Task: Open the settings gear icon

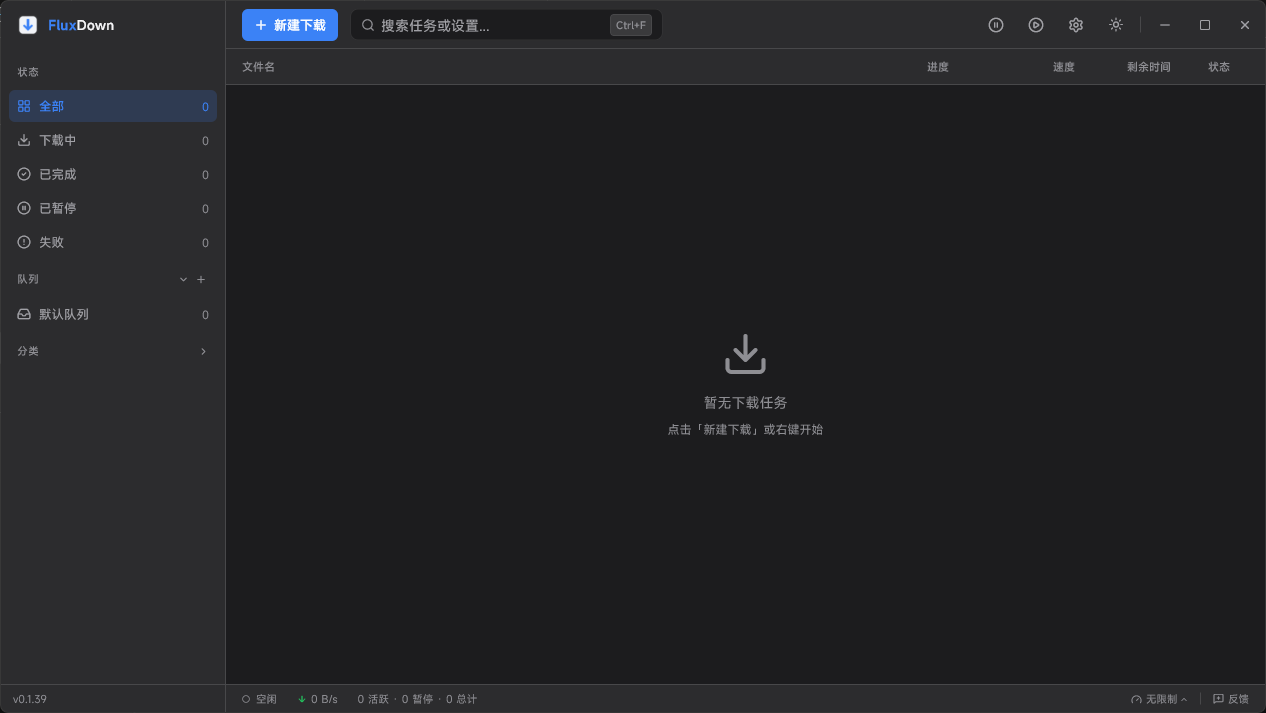Action: tap(1076, 24)
